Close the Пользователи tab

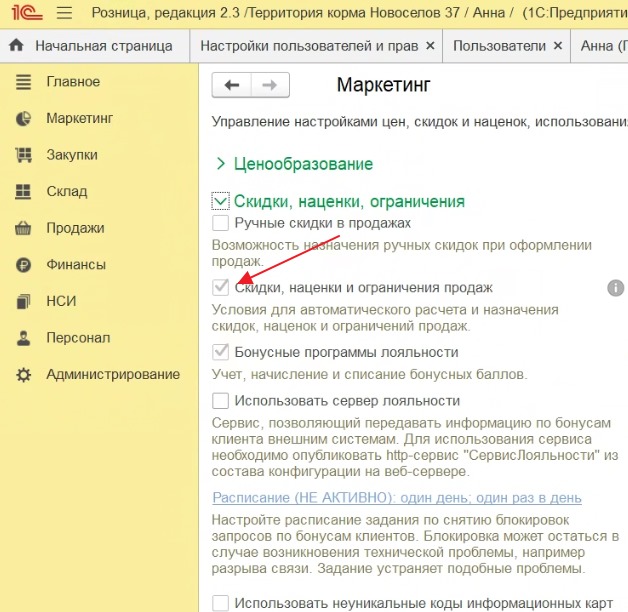pos(558,46)
